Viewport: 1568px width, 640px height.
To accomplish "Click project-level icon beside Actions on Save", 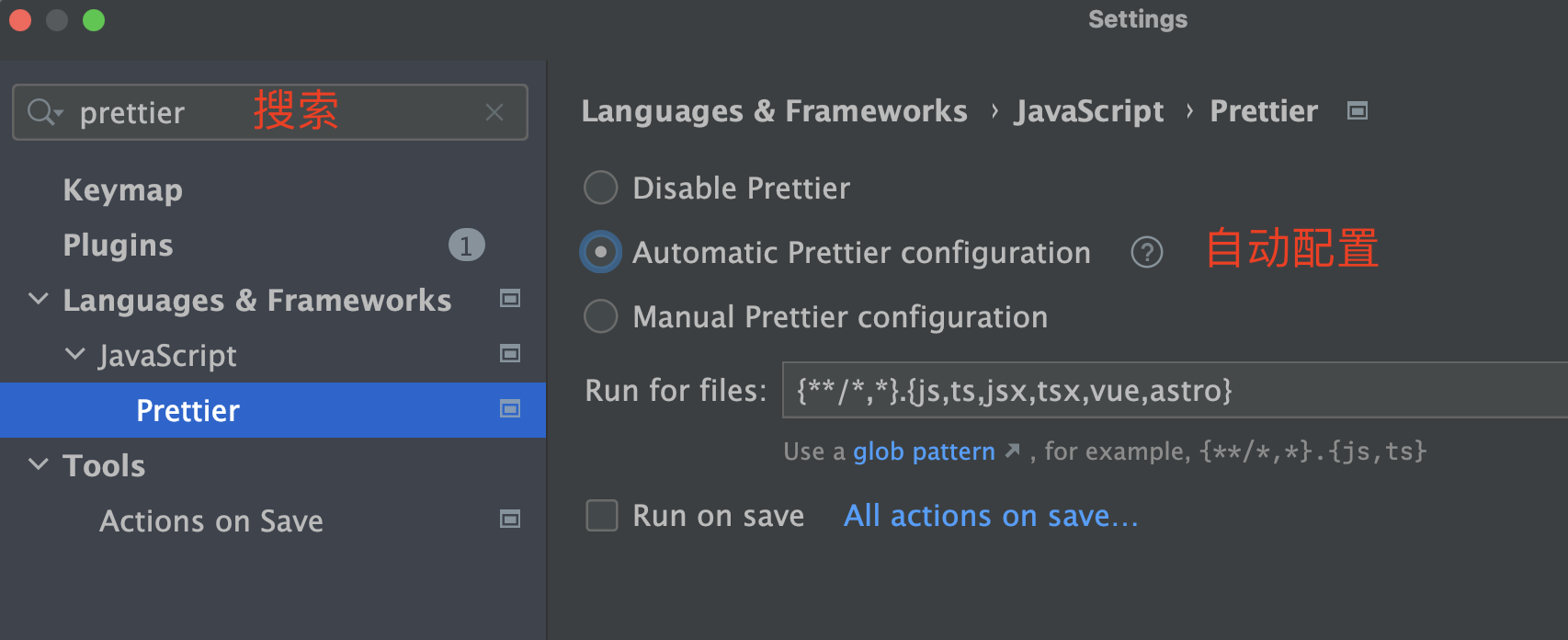I will (510, 520).
